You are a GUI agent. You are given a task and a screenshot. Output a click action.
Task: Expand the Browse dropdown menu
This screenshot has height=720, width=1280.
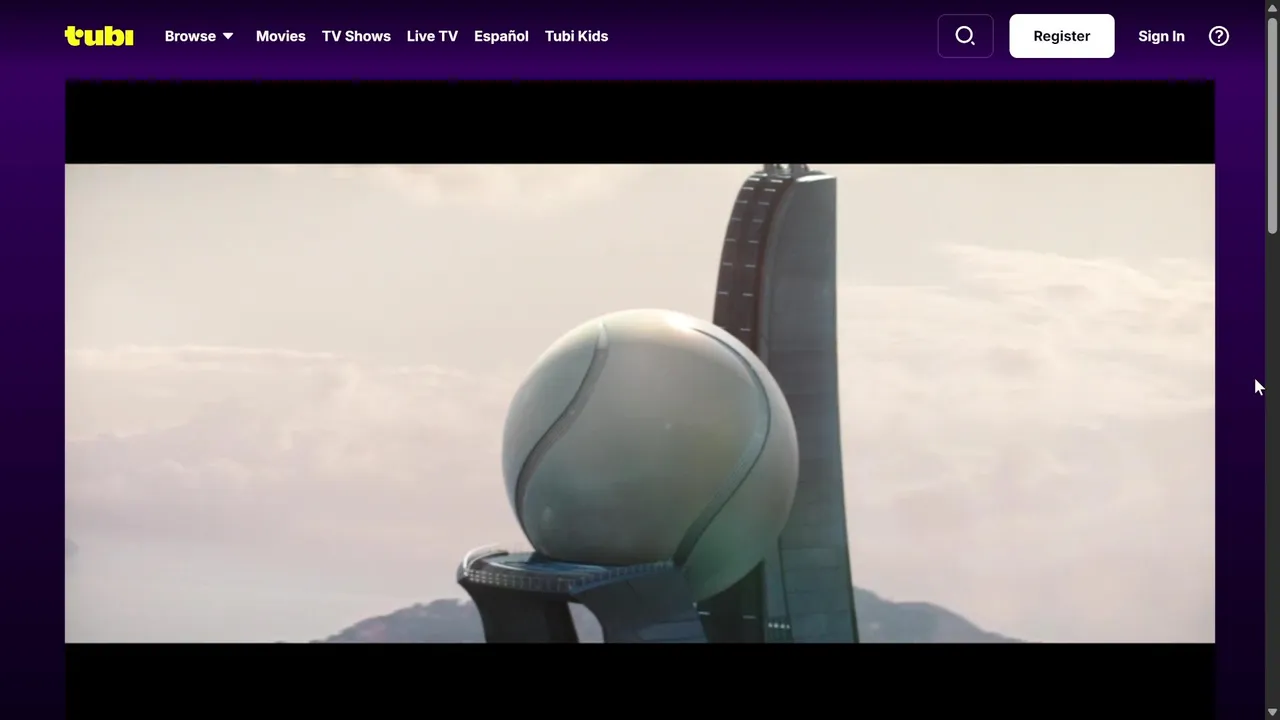pyautogui.click(x=199, y=36)
